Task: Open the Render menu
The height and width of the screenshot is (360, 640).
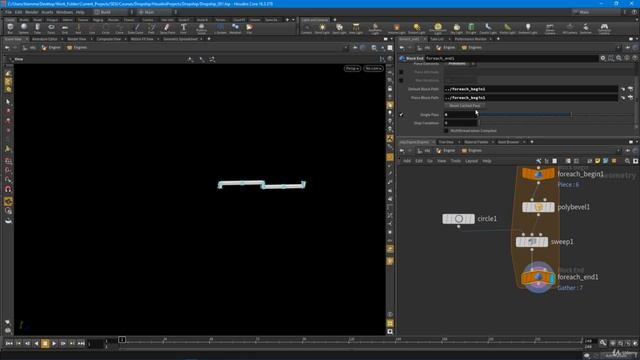Action: (x=31, y=12)
